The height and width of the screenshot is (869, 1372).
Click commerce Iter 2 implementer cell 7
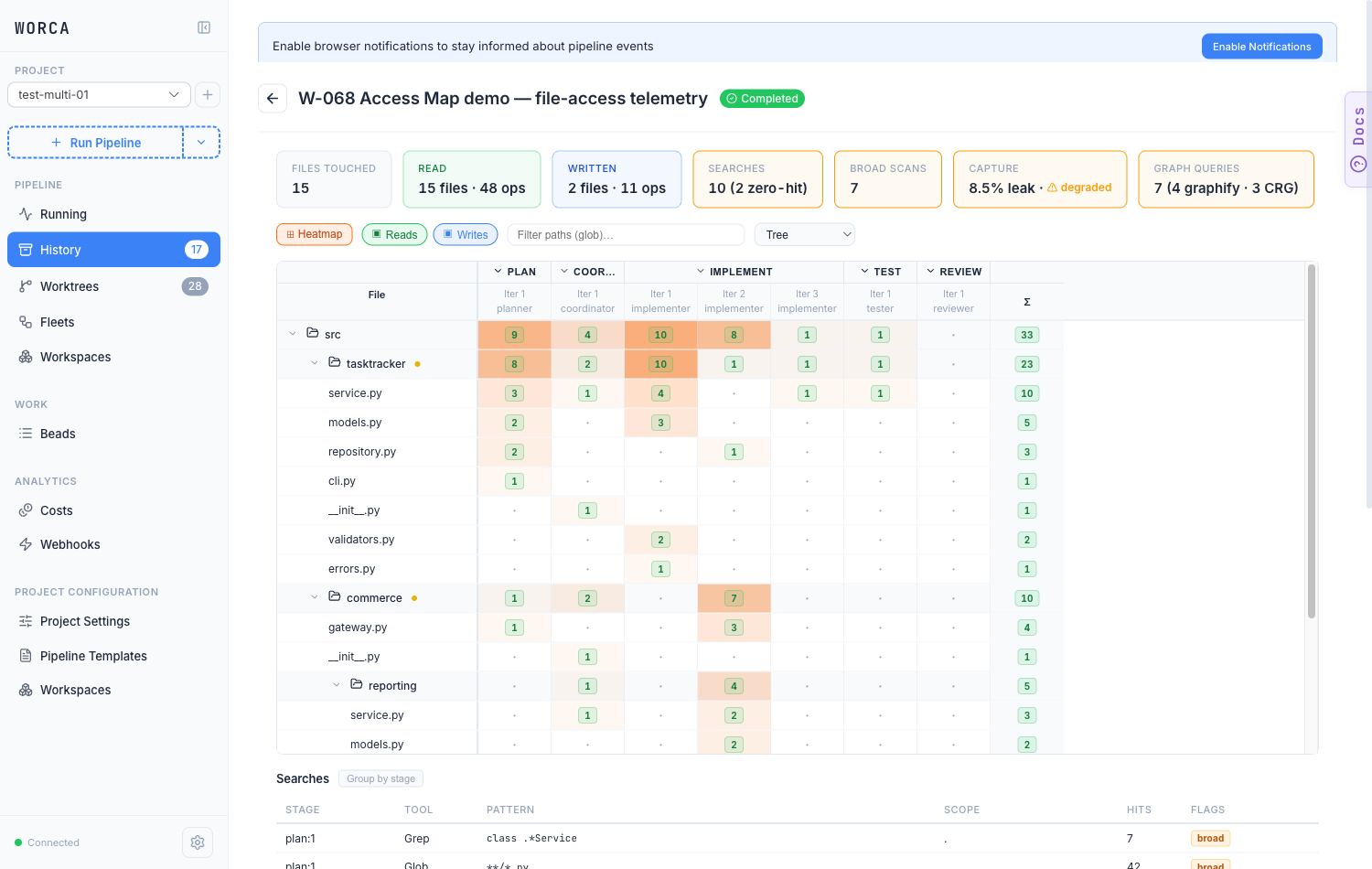pyautogui.click(x=734, y=598)
